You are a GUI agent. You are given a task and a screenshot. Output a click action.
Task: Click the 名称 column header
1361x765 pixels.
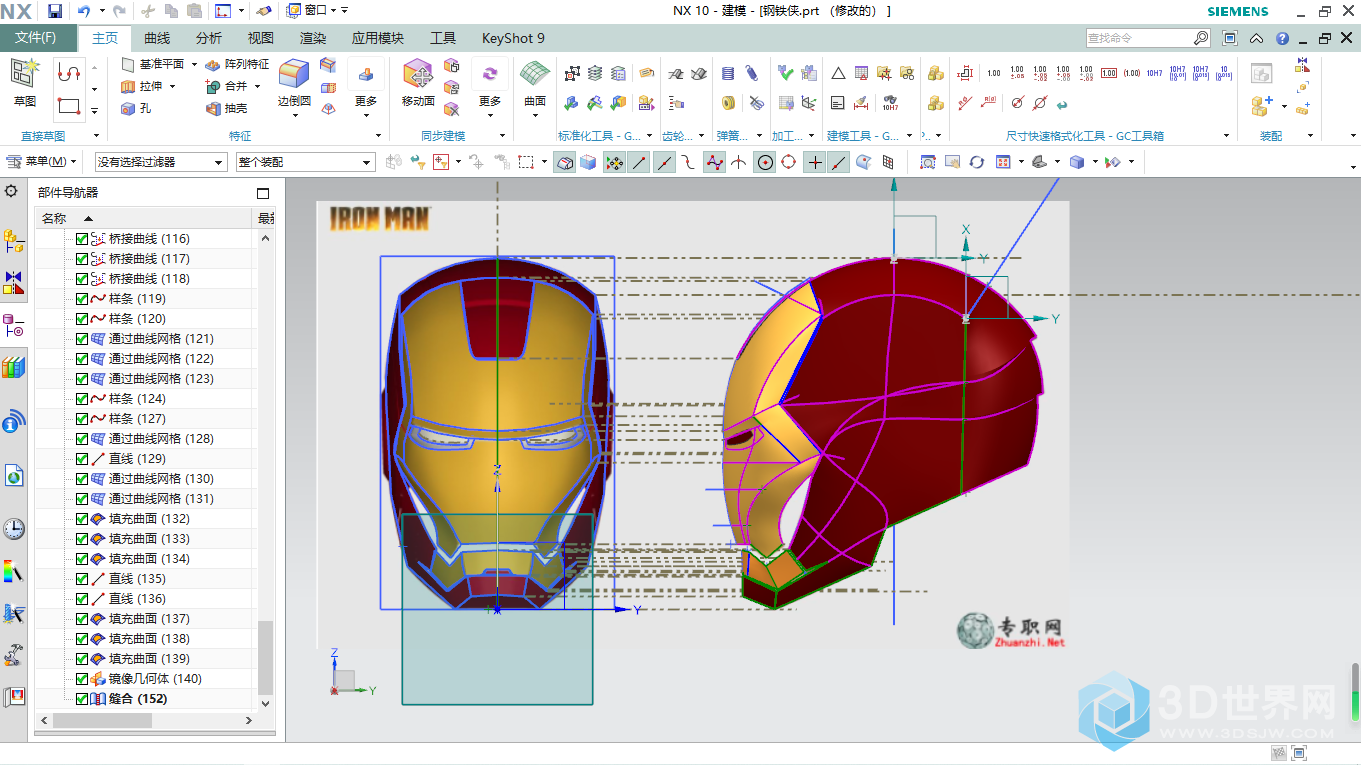54,218
